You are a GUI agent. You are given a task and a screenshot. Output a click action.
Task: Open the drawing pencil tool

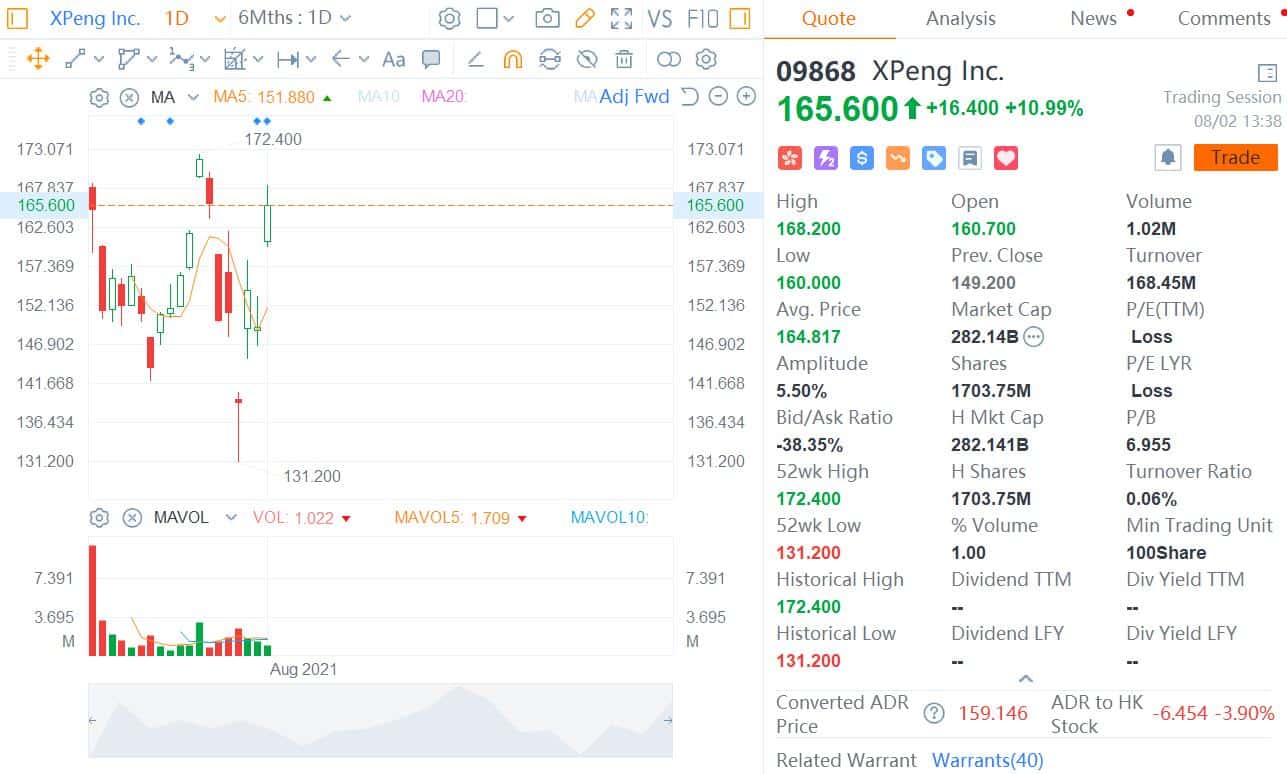(585, 18)
